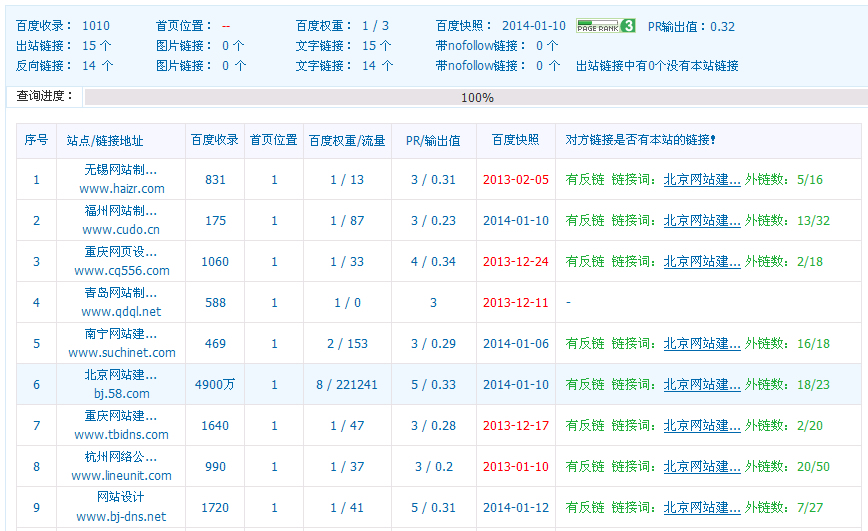Click the link word 北京网站建... in the www.lineunit.com row

(702, 466)
